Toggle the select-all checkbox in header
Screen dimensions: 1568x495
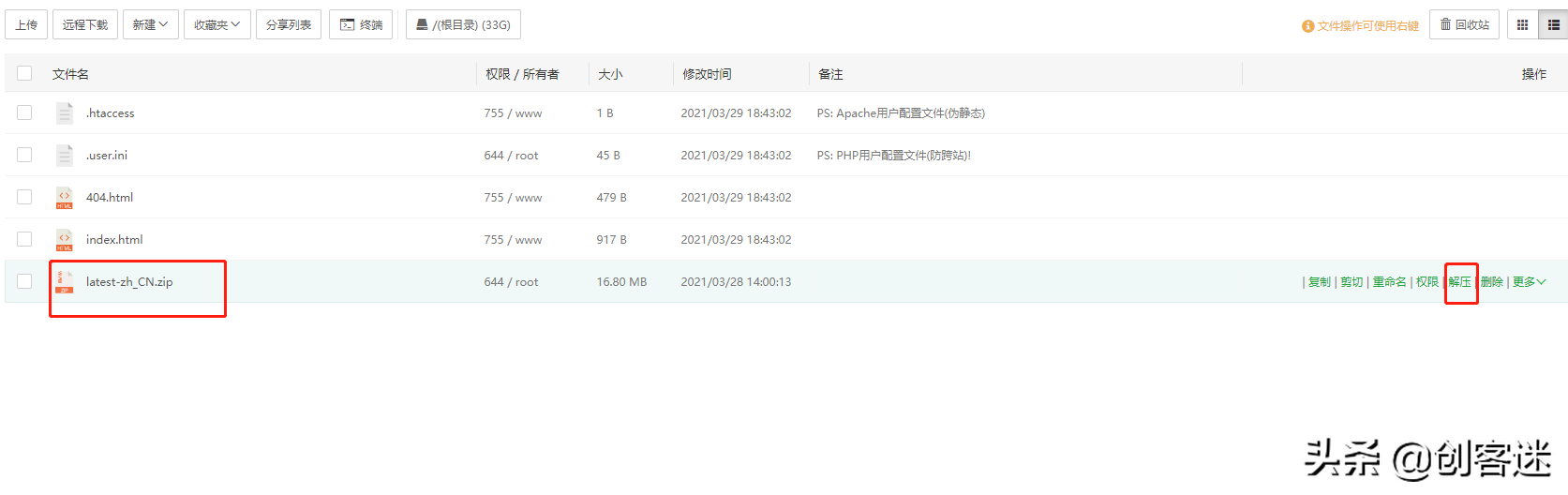24,73
